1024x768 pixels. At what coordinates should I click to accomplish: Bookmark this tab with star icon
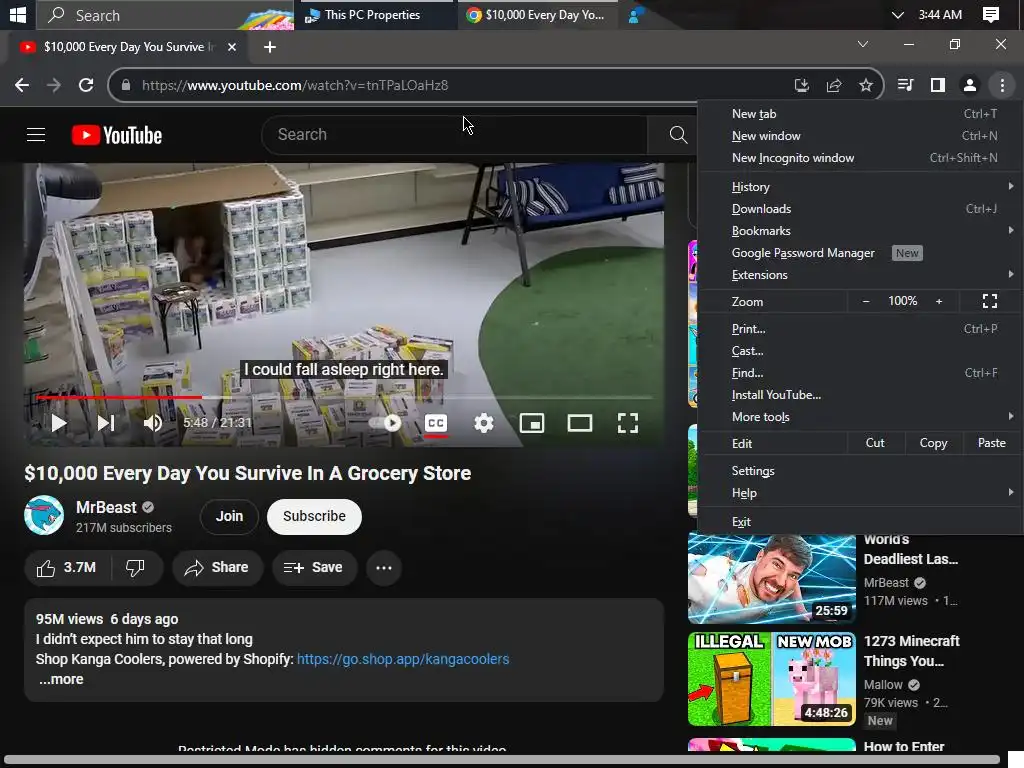(x=866, y=85)
